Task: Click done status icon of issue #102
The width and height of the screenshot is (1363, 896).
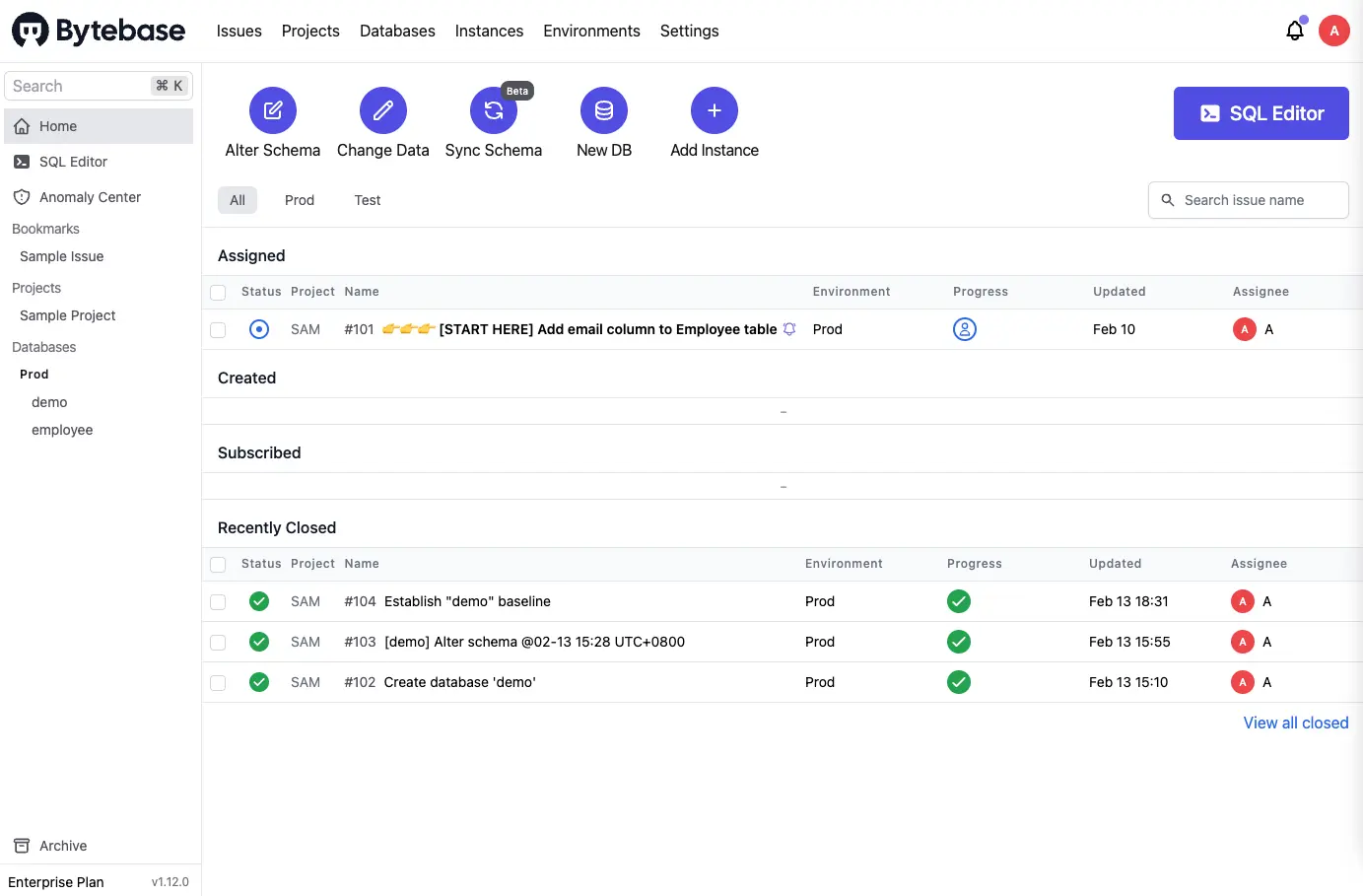Action: pos(259,682)
